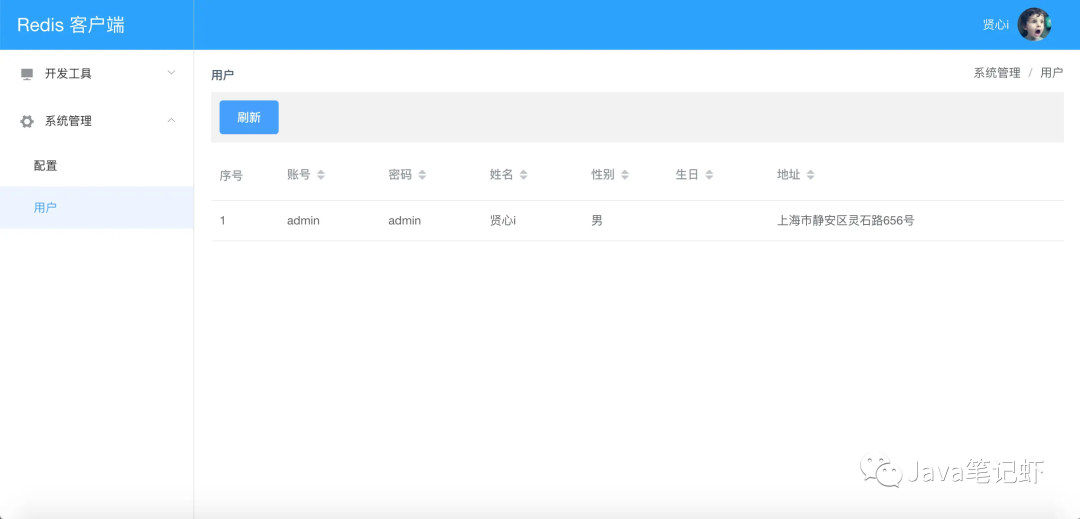Click the 姓名 column header text
The width and height of the screenshot is (1080, 519).
pos(501,175)
